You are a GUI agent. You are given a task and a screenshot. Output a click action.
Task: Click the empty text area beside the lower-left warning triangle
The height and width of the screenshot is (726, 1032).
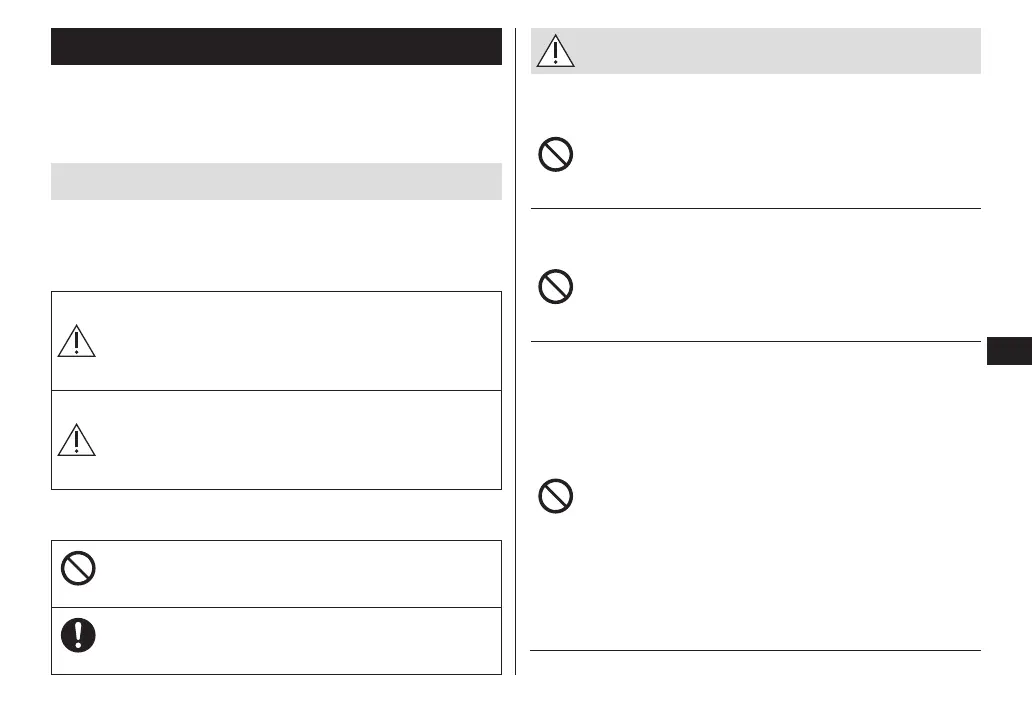[300, 440]
